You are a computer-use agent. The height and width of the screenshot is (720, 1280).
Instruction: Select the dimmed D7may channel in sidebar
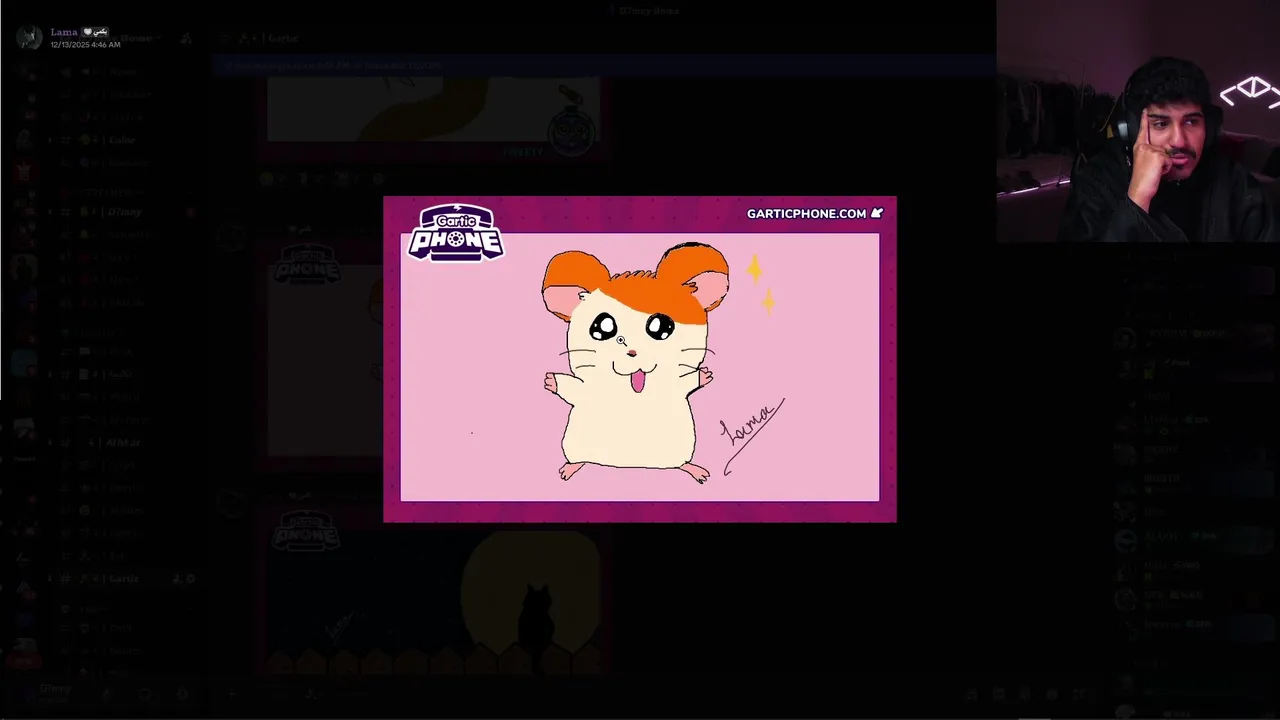(x=120, y=212)
